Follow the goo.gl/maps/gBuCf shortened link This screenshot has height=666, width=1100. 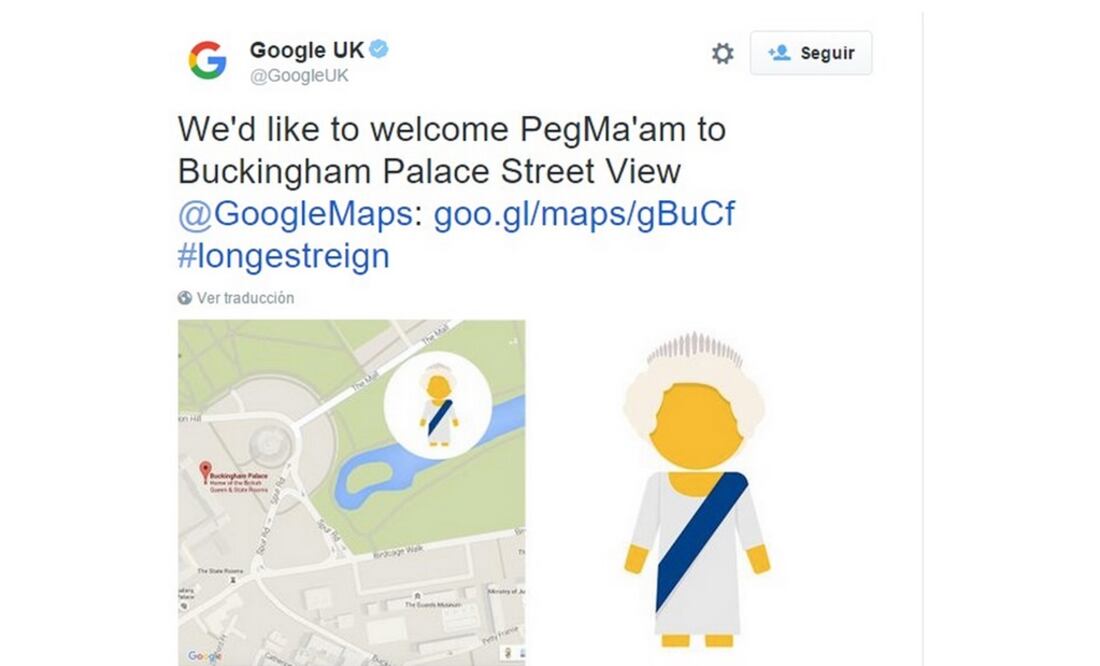tap(585, 213)
